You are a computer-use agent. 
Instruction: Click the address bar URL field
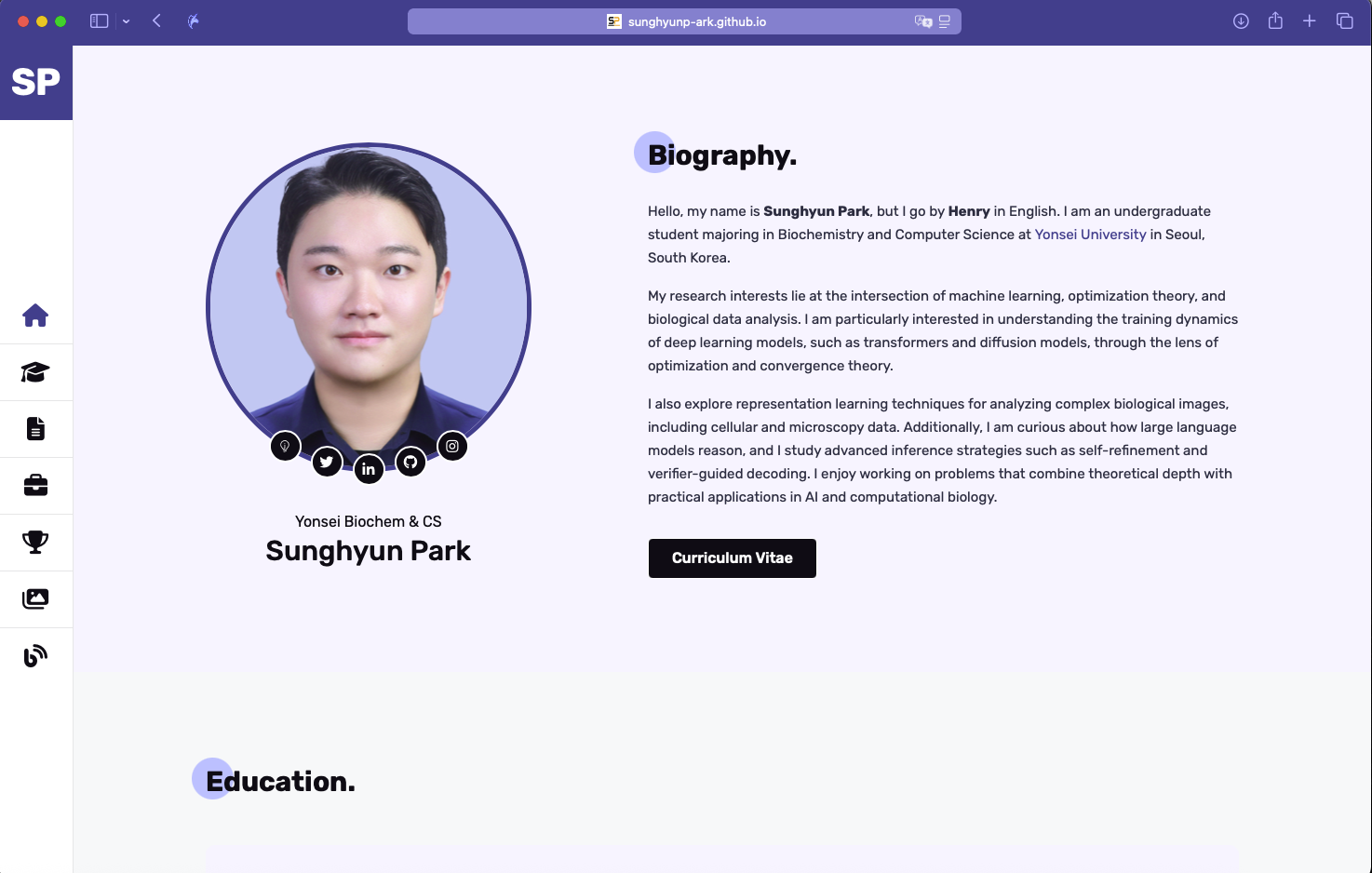click(684, 21)
